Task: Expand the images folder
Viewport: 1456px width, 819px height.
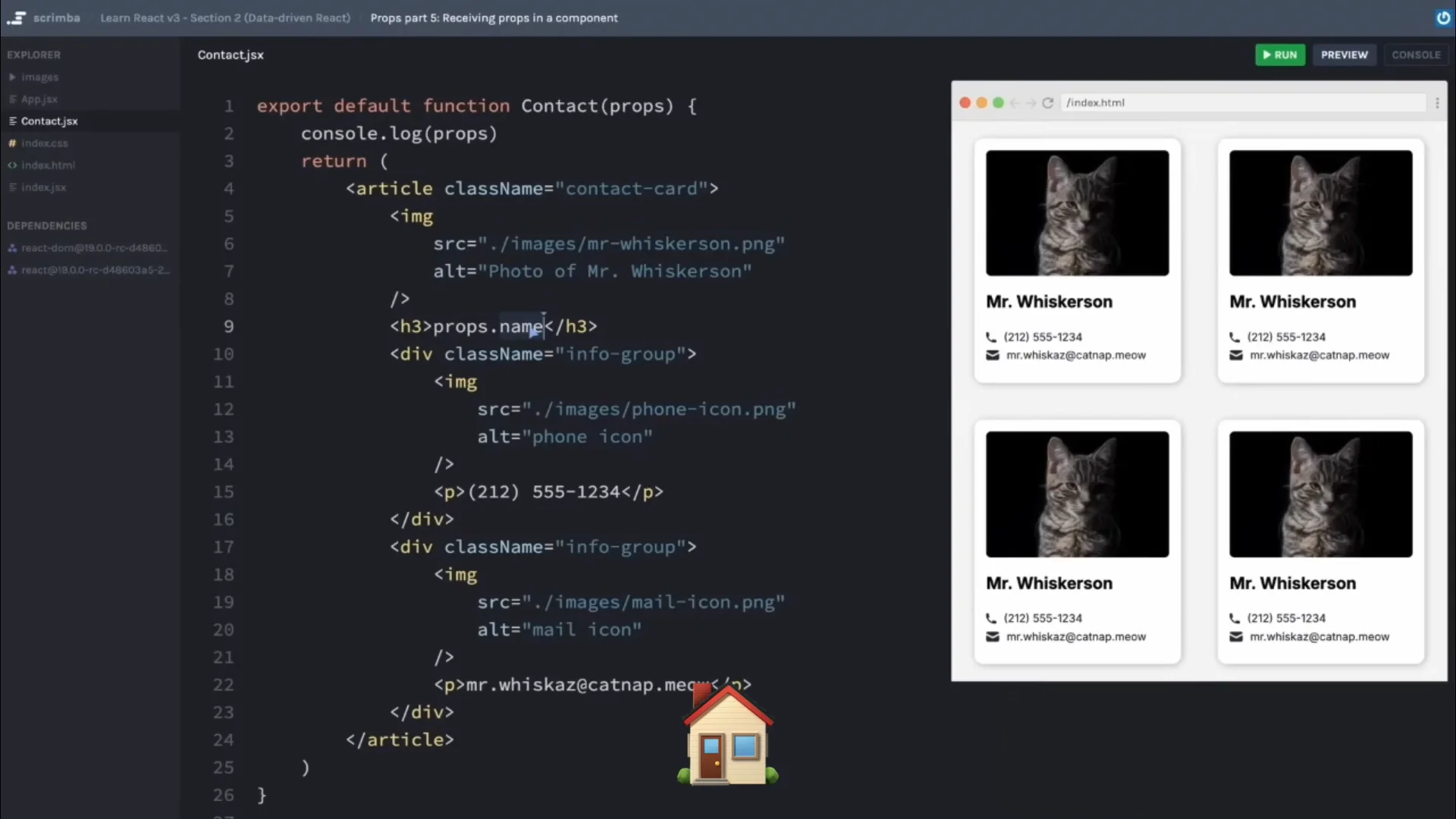Action: point(11,77)
